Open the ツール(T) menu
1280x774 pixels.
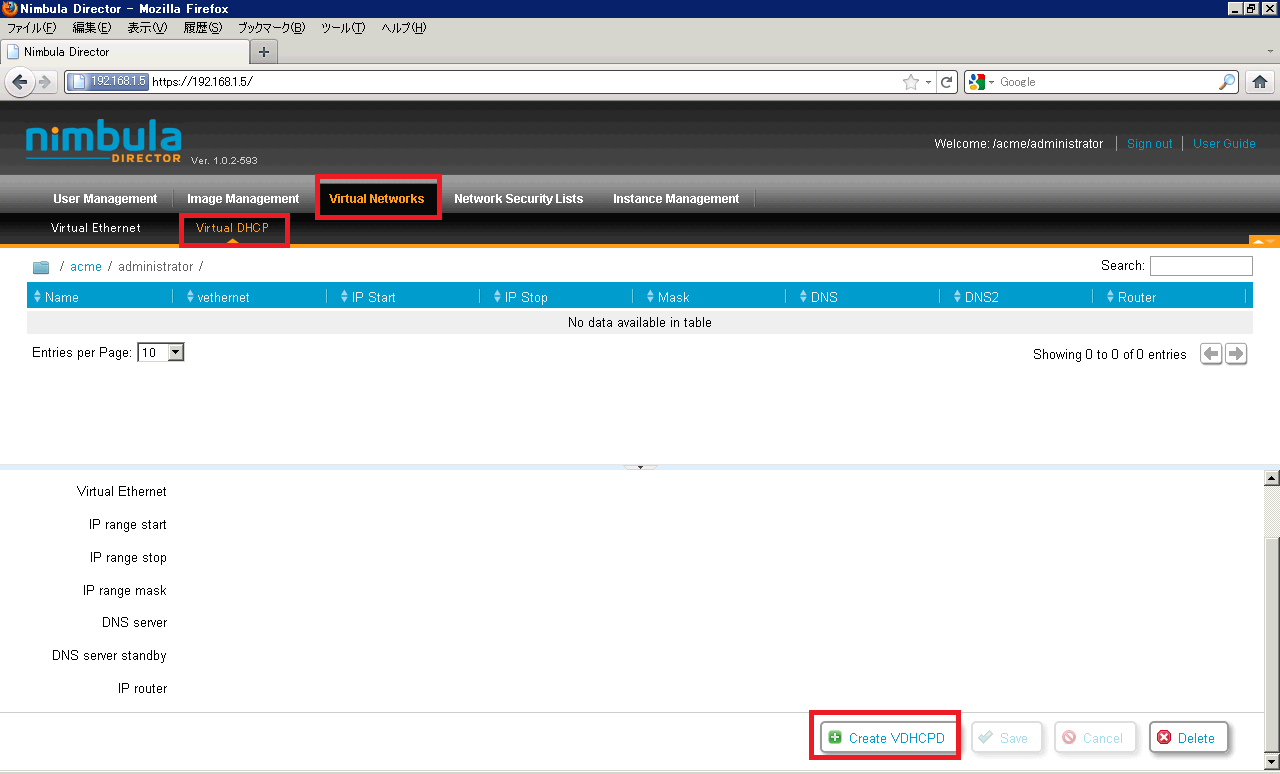[343, 28]
